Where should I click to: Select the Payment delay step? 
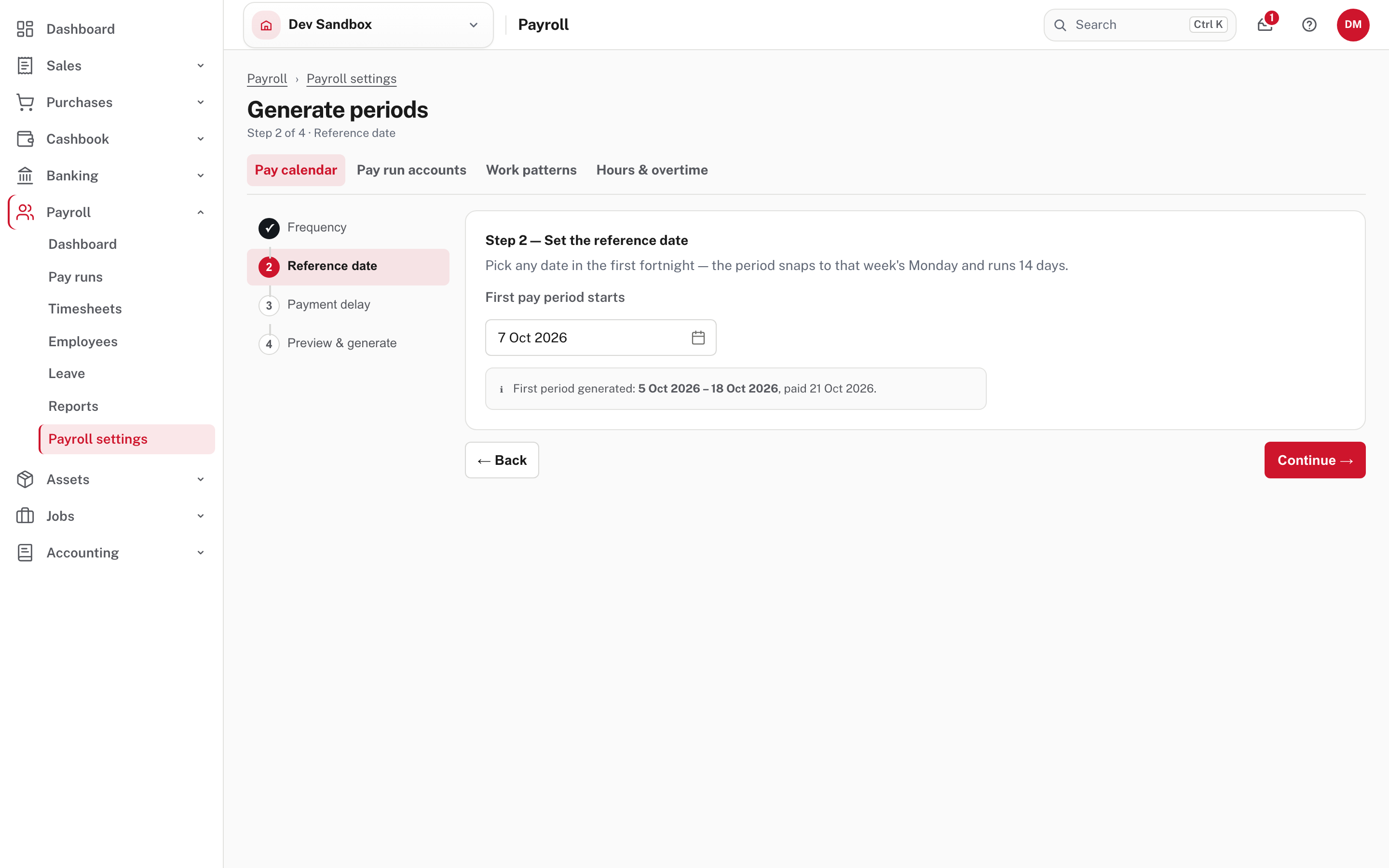348,305
